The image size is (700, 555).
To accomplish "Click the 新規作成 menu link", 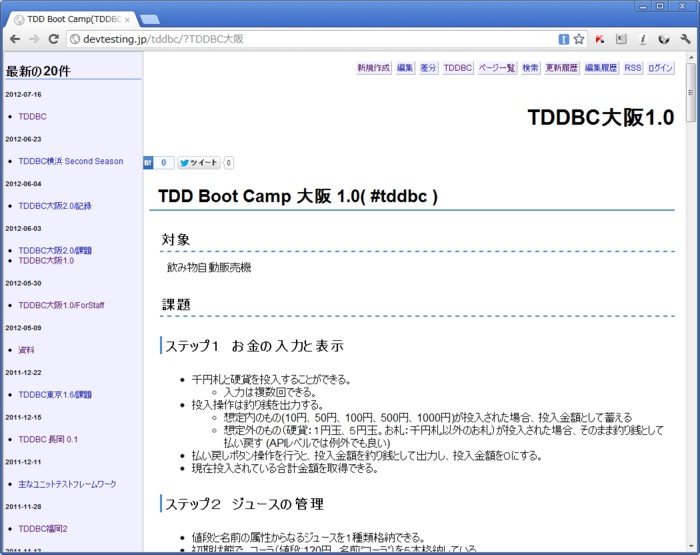I will pos(374,68).
